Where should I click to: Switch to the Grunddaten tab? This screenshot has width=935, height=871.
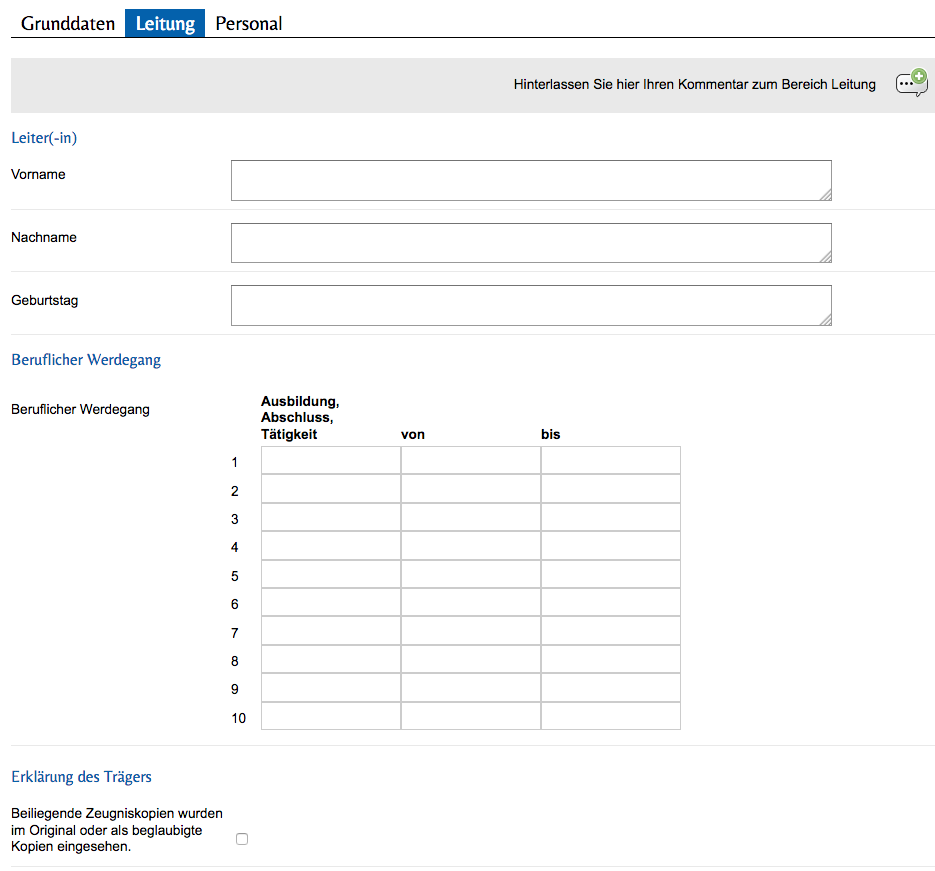pyautogui.click(x=68, y=23)
